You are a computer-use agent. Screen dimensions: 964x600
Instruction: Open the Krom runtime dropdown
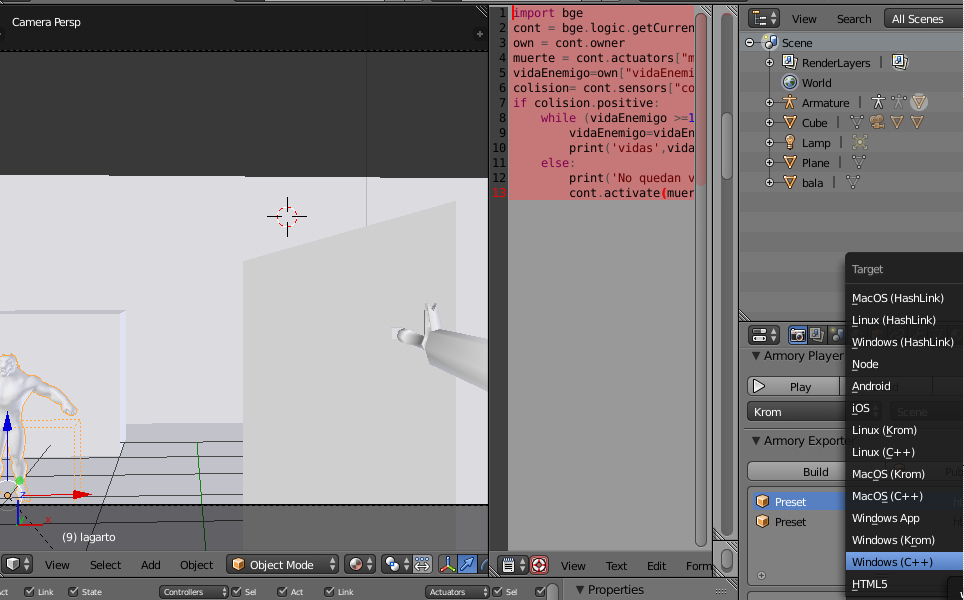tap(797, 411)
